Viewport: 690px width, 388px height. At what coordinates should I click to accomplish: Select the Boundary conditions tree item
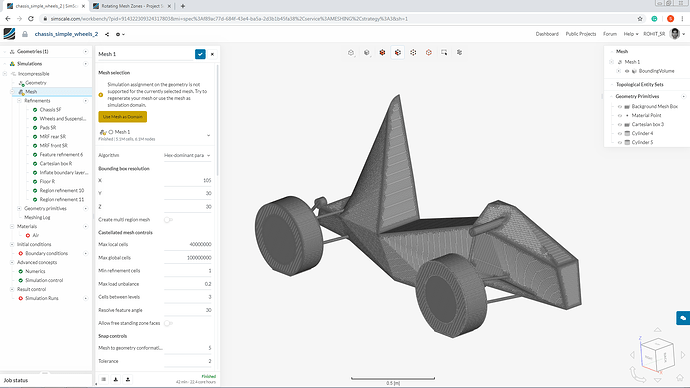coord(46,253)
